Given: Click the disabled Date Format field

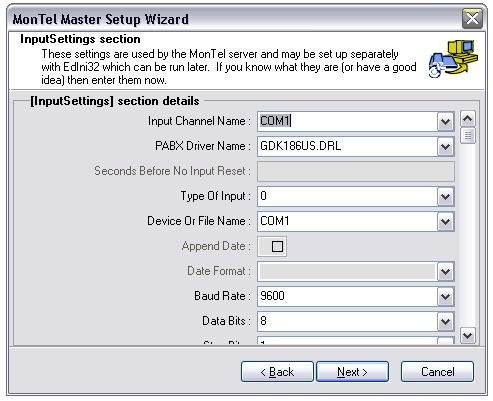Looking at the screenshot, I should pos(347,271).
